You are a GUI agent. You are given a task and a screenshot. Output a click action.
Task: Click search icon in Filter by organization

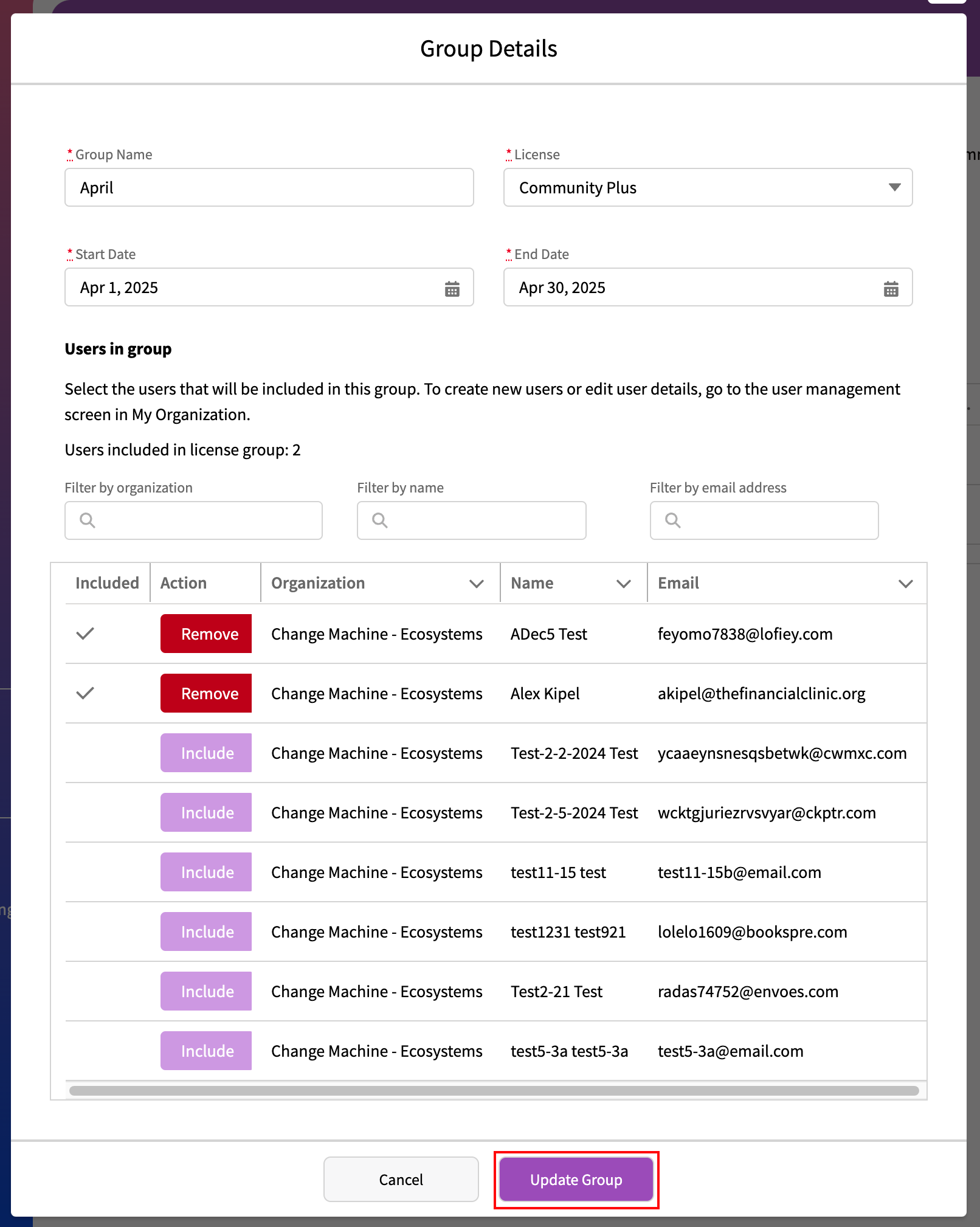[88, 520]
